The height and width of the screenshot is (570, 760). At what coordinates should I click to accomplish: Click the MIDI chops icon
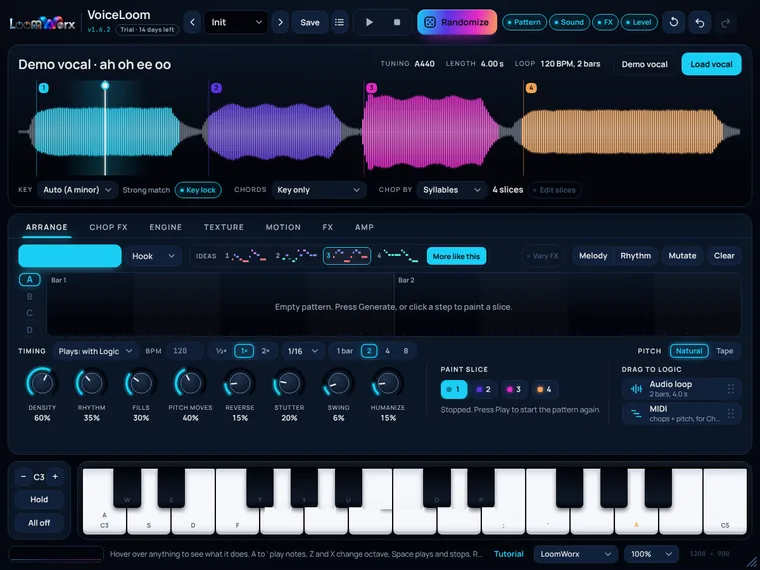636,414
